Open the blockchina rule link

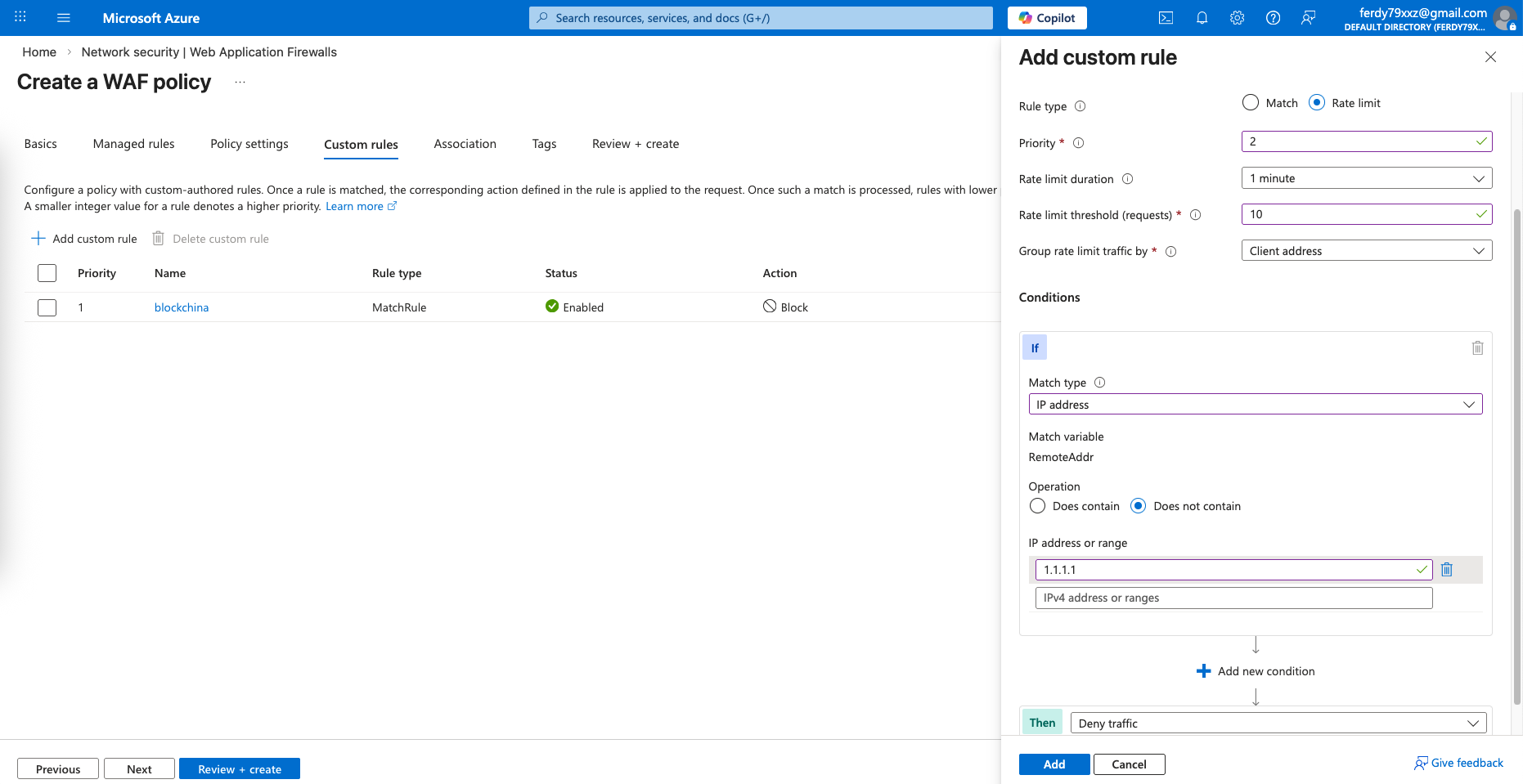[182, 307]
